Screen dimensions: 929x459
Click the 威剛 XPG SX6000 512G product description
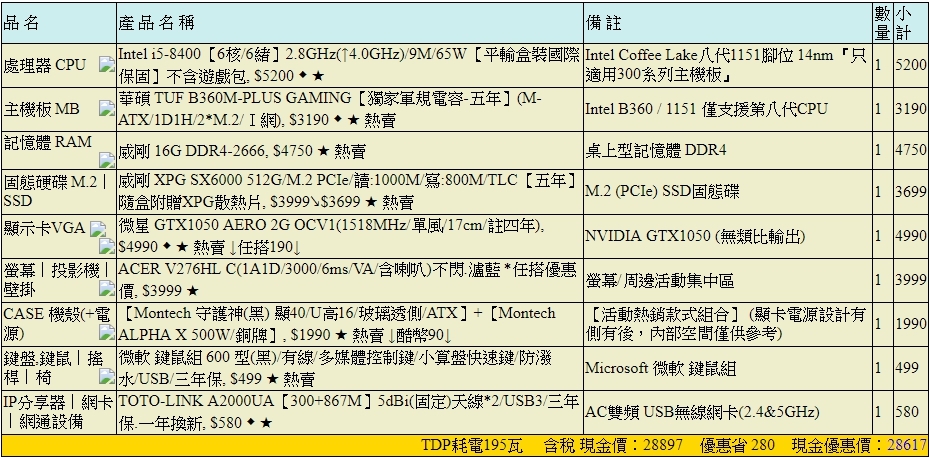[348, 192]
